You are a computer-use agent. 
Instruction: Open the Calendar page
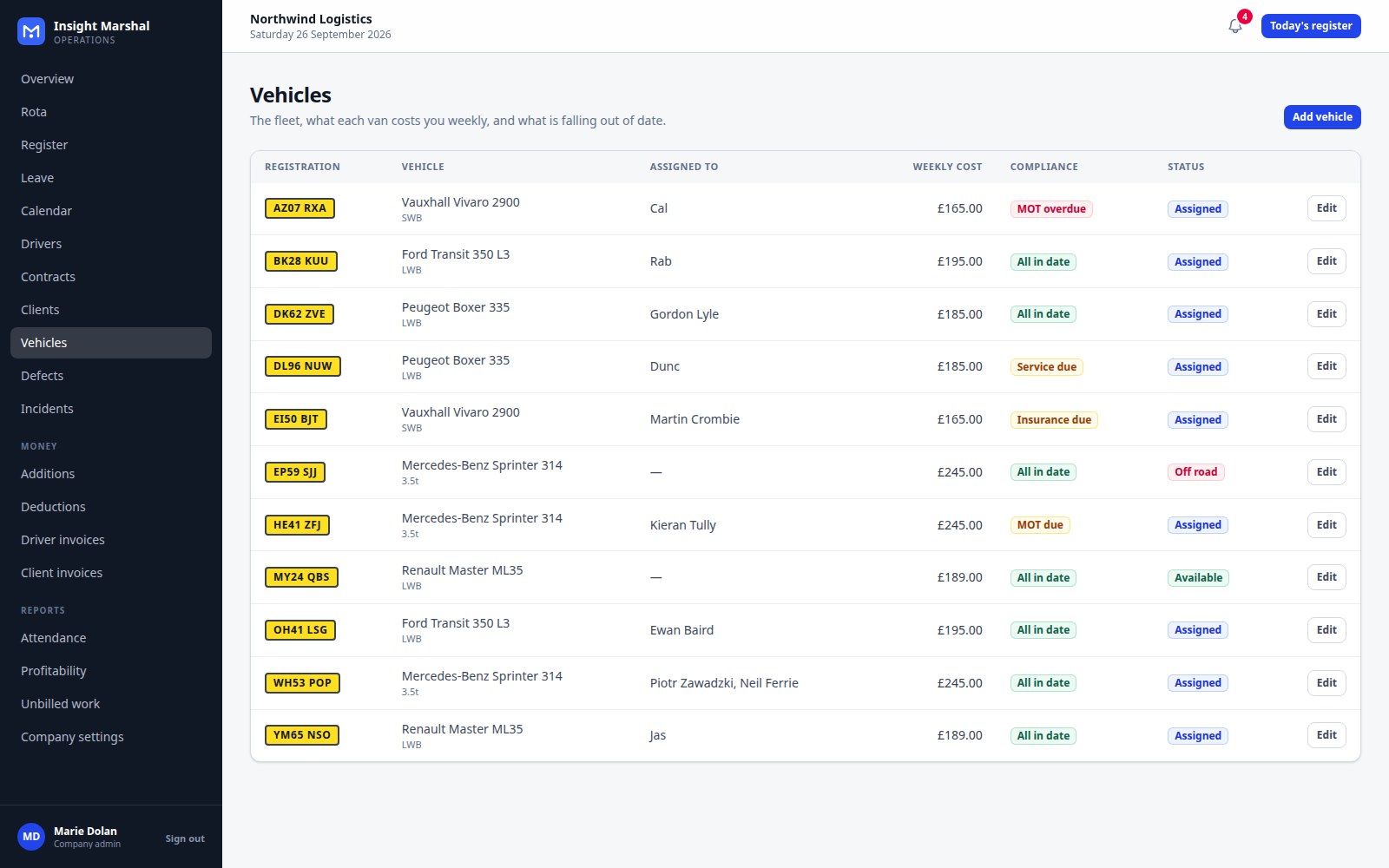coord(111,211)
